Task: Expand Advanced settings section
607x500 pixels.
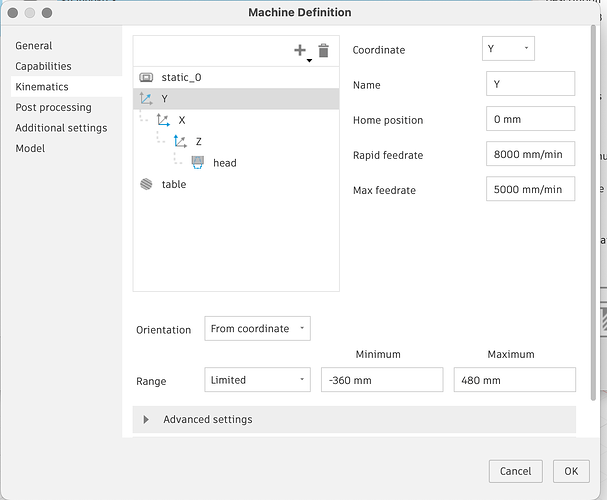Action: click(x=354, y=420)
